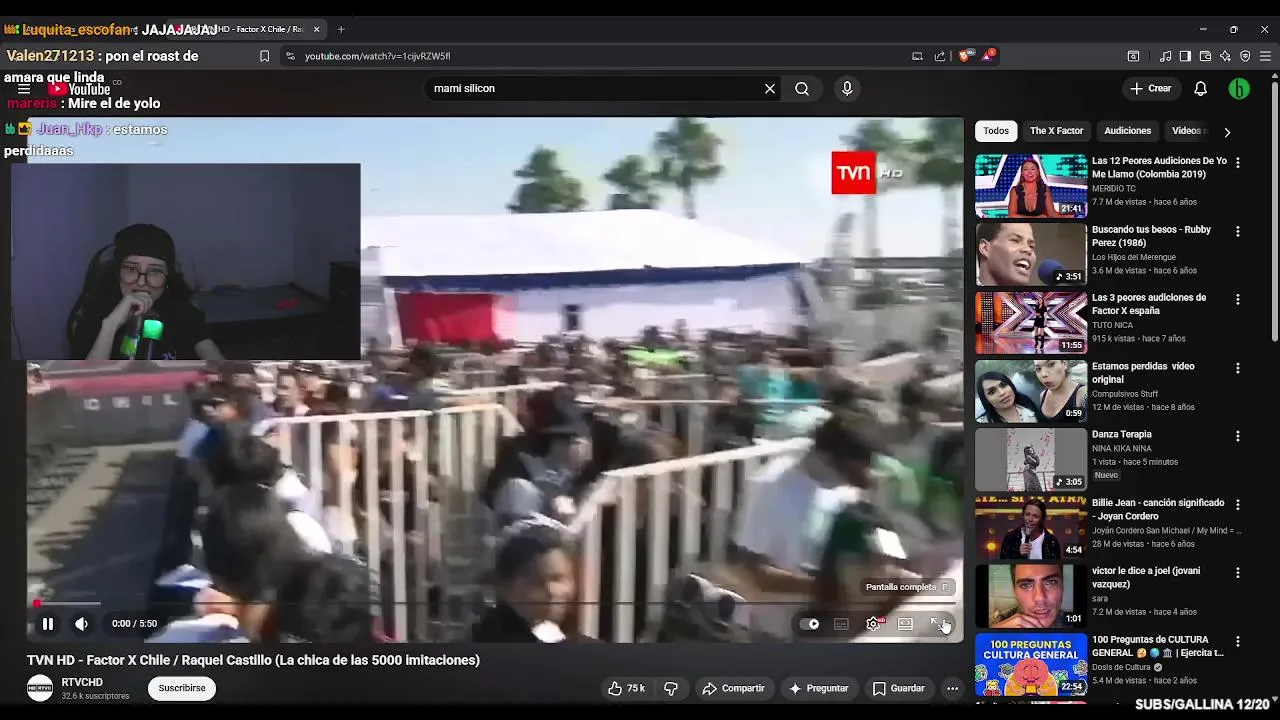1280x720 pixels.
Task: Mute the video using the speaker icon
Action: click(x=81, y=624)
